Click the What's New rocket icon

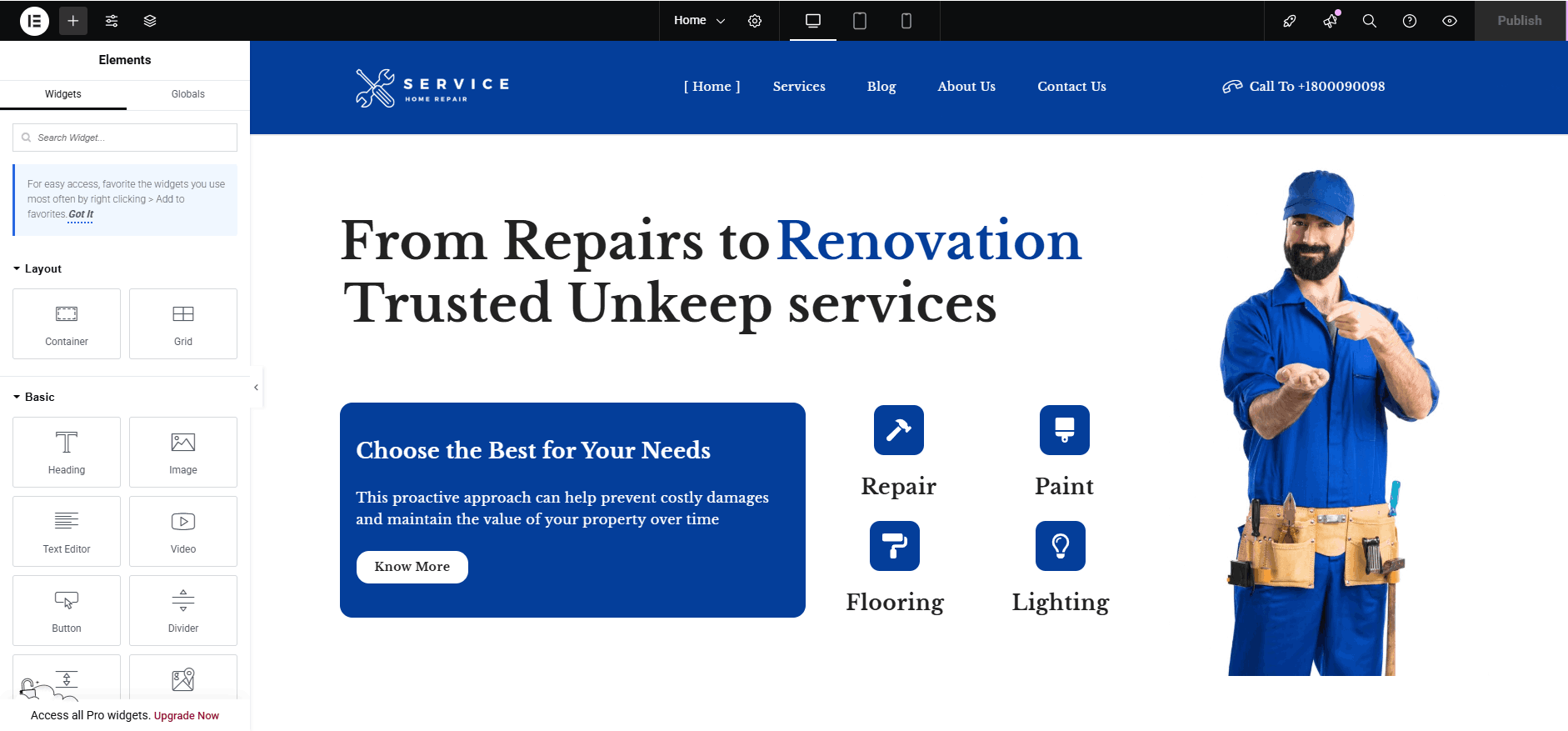point(1330,21)
